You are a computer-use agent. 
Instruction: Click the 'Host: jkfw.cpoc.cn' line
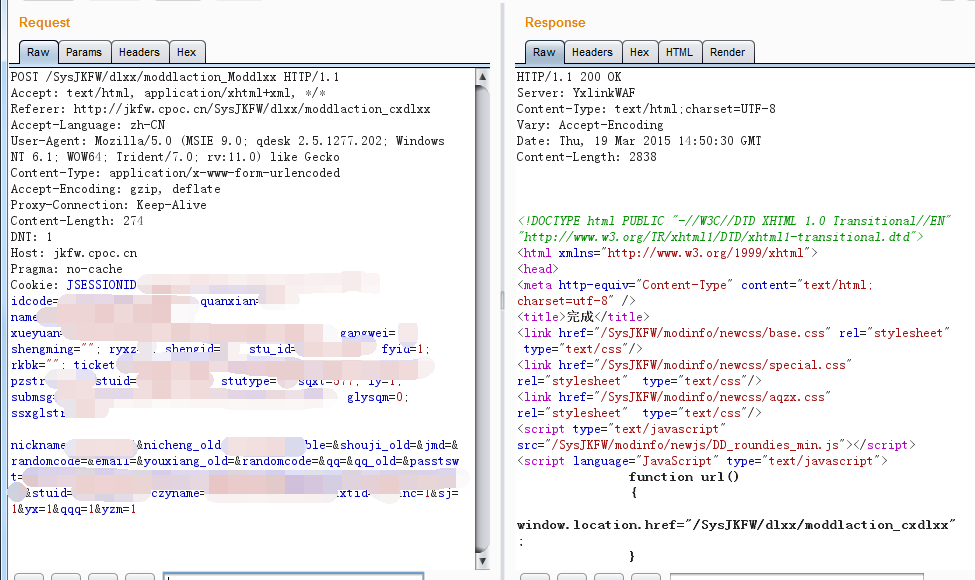point(74,253)
